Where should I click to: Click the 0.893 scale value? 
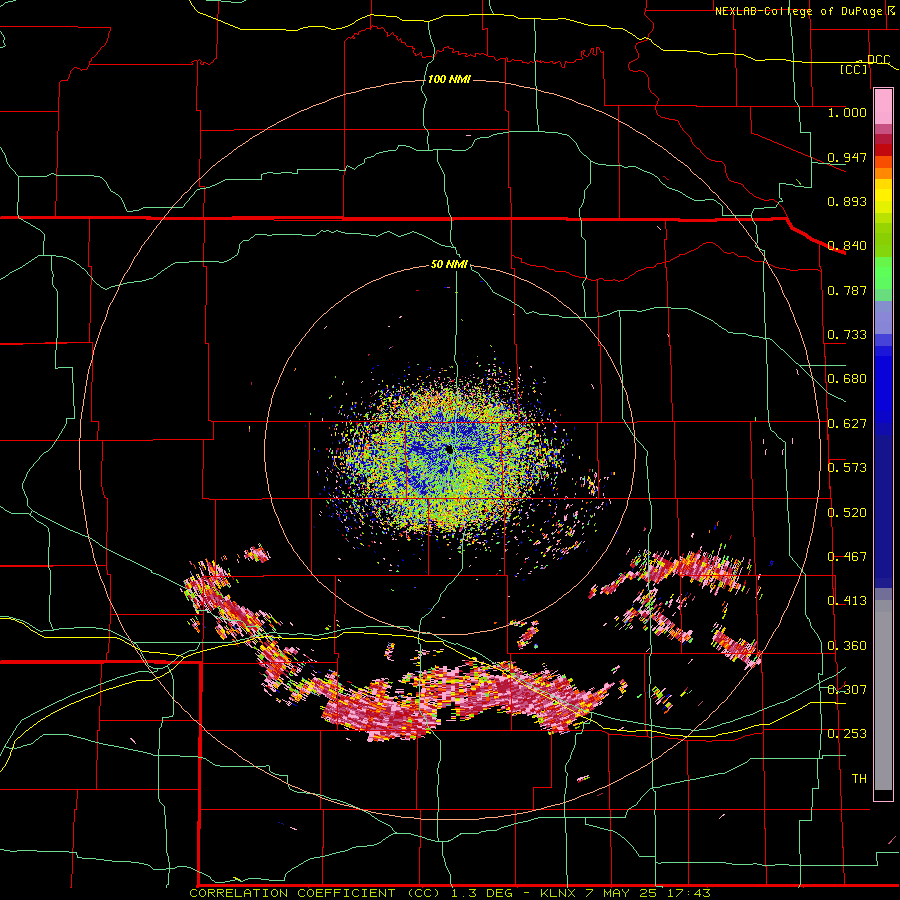coord(847,201)
